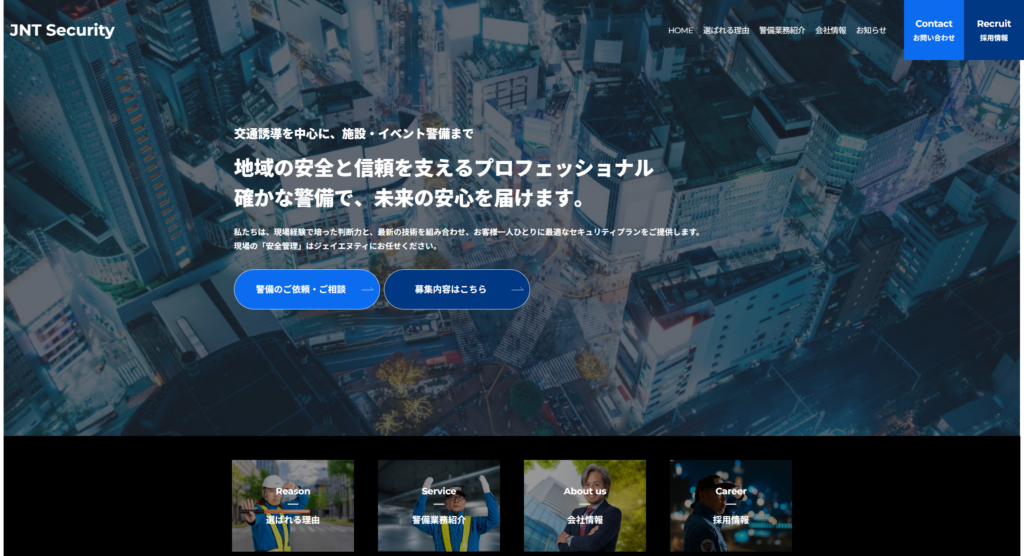
Task: Click the Contact お問い合わせ button
Action: (934, 30)
